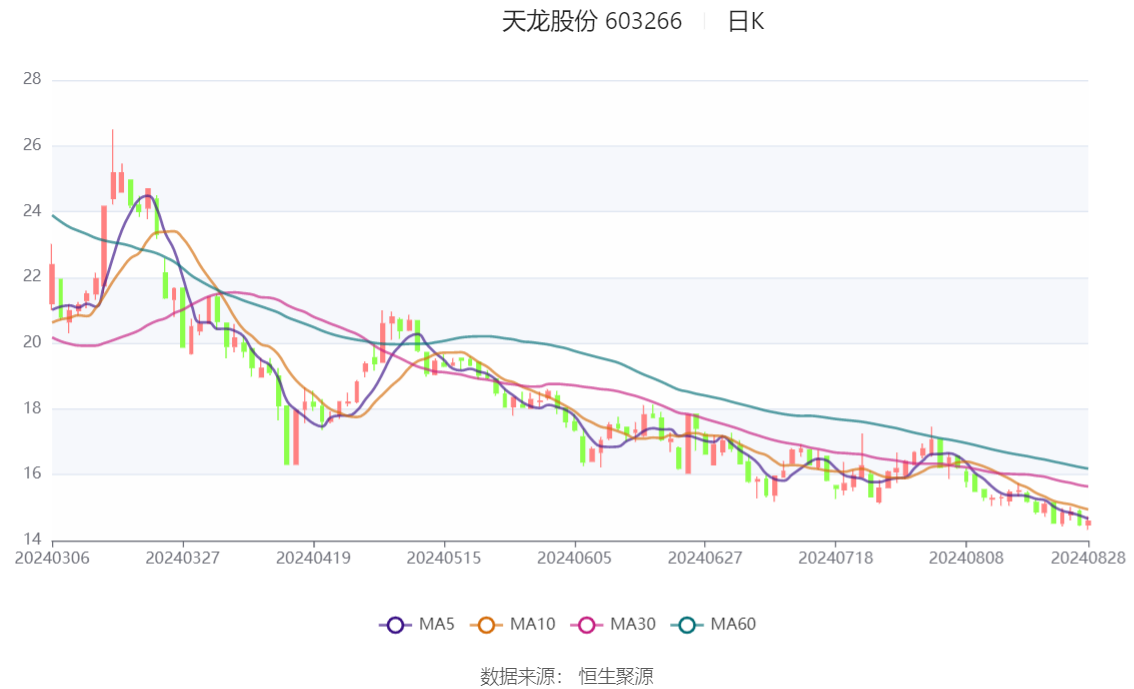1134x689 pixels.
Task: Click x-axis date label 20240627
Action: pos(704,558)
